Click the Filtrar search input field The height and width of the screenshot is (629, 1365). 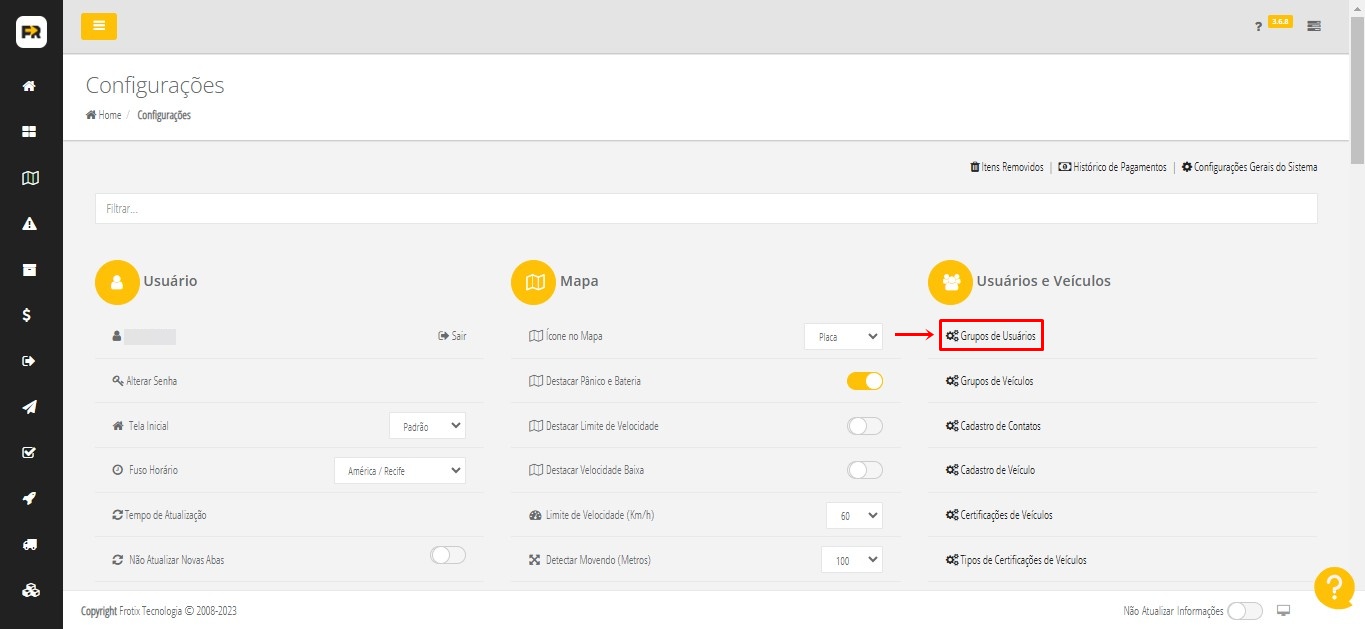[x=705, y=209]
